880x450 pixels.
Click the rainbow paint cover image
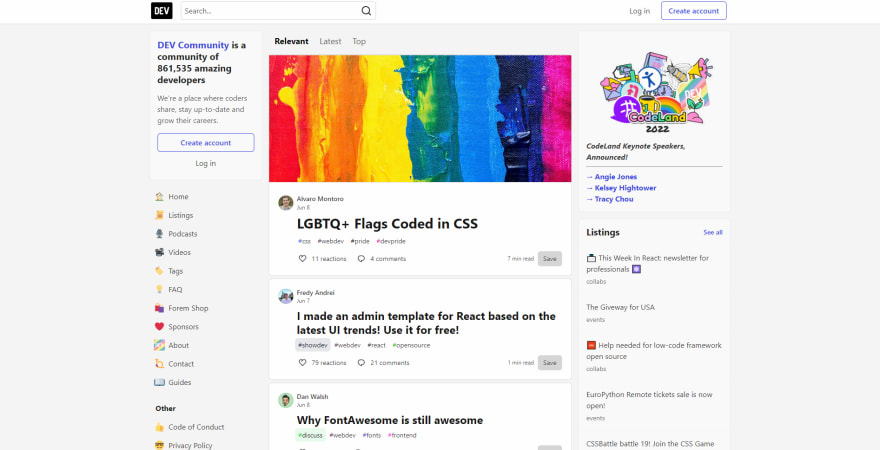(x=420, y=118)
